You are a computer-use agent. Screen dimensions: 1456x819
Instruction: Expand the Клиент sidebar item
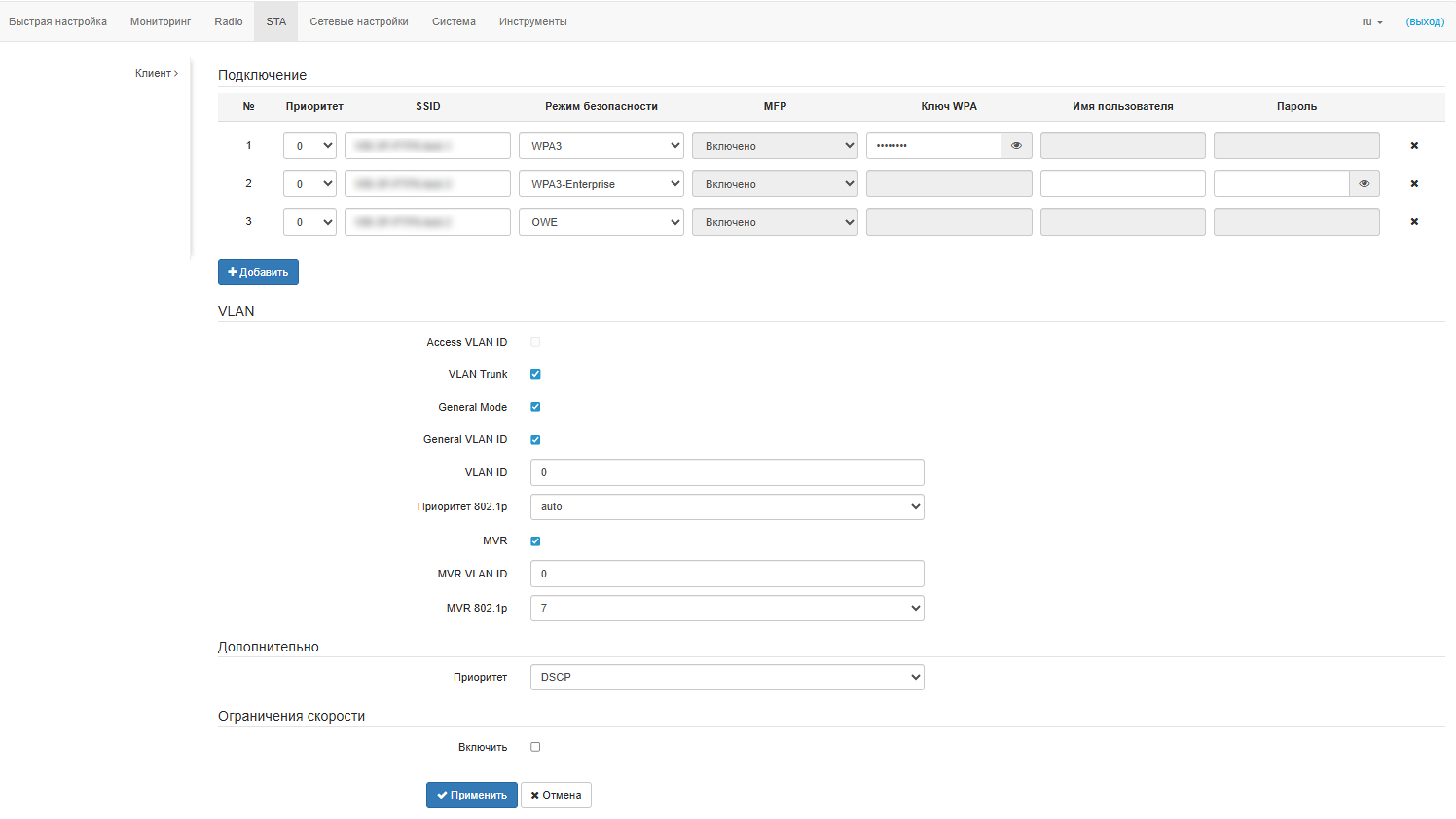point(156,73)
